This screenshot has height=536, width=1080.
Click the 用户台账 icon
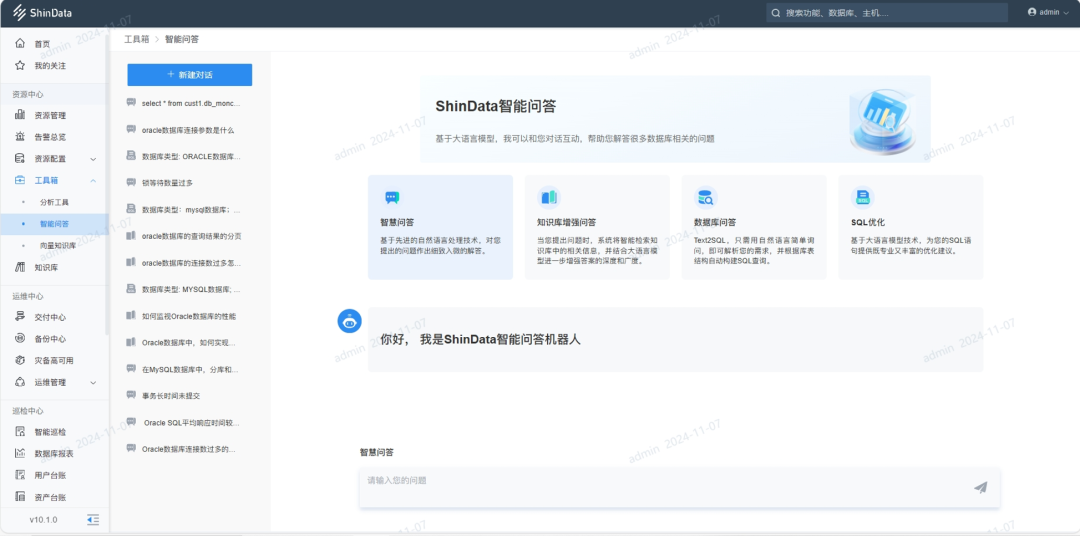tap(20, 475)
